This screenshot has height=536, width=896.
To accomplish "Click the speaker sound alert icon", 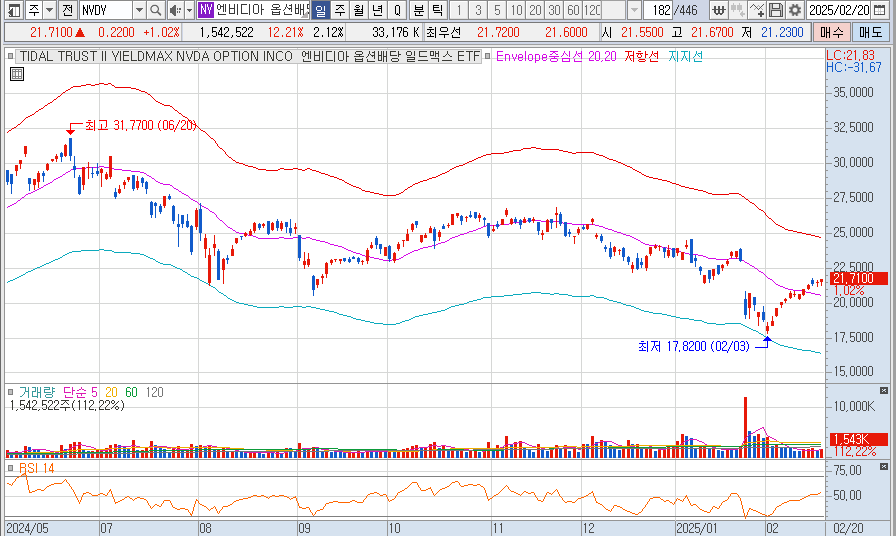I will 175,10.
